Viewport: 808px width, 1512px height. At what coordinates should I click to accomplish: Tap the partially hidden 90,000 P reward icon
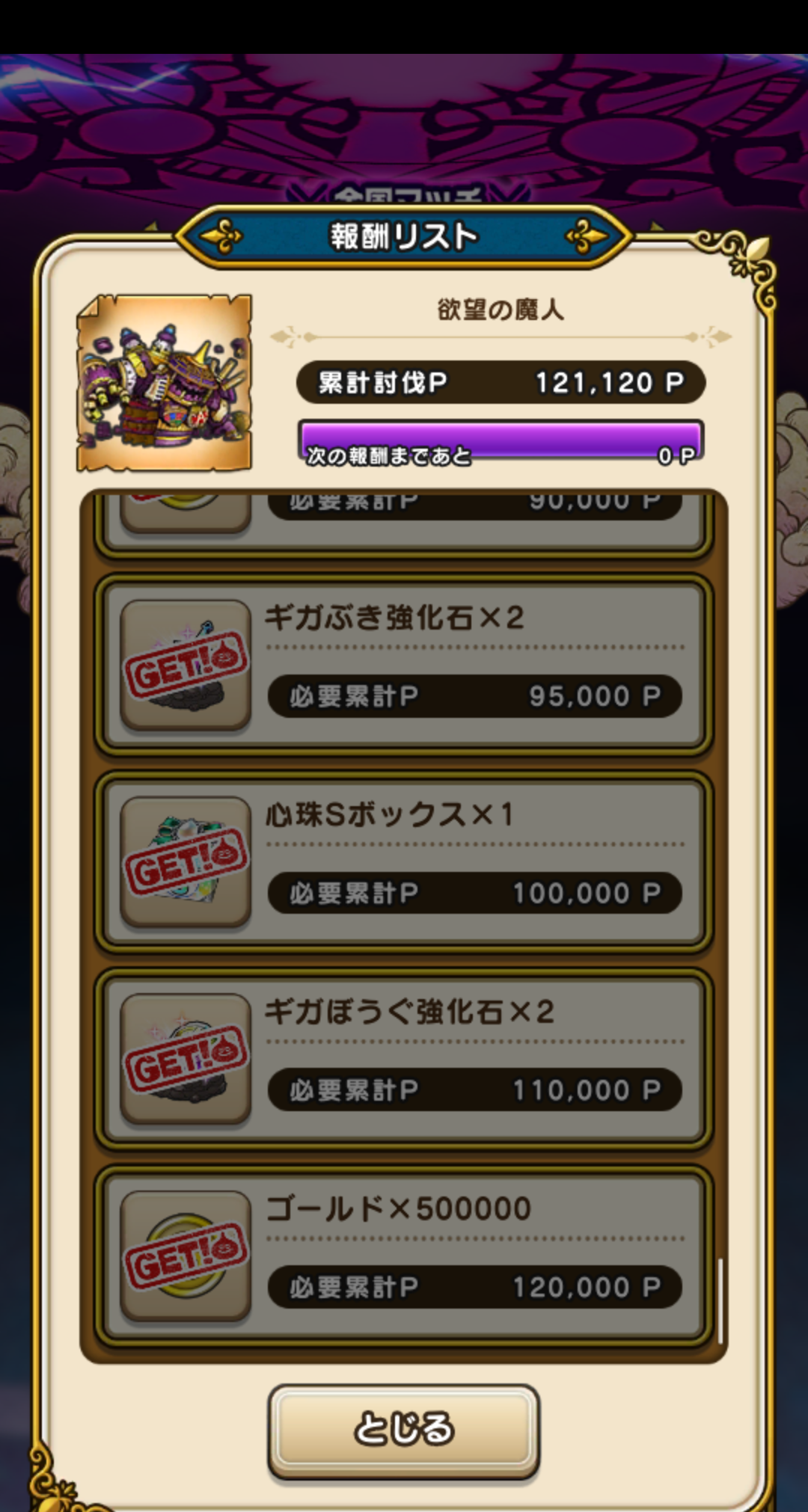pyautogui.click(x=186, y=512)
